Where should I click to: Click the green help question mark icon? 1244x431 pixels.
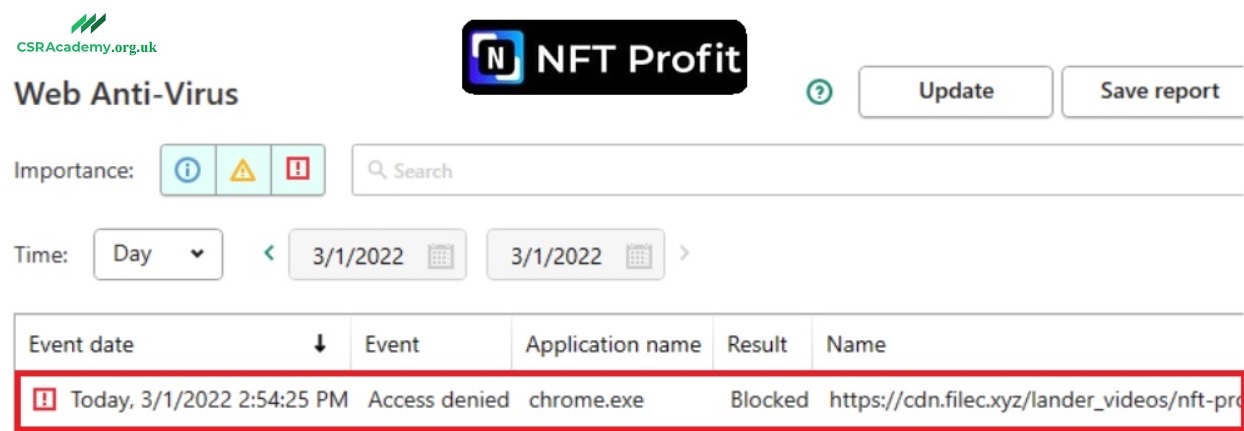coord(820,93)
